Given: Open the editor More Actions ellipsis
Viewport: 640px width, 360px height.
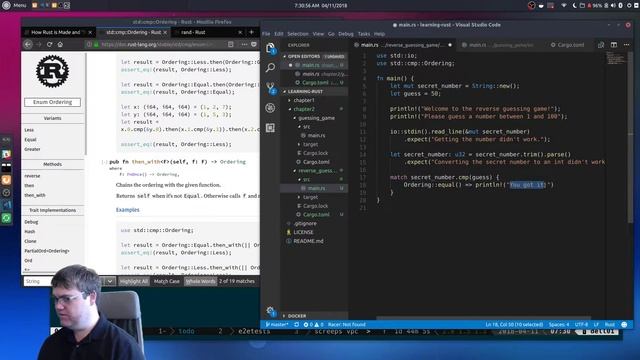Looking at the screenshot, I should click(x=626, y=45).
